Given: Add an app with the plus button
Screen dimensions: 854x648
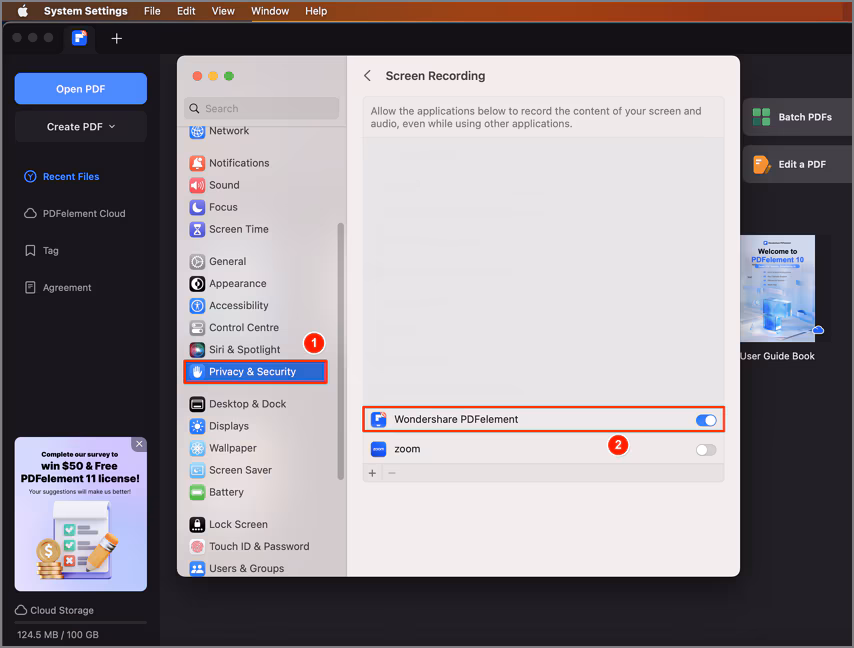Looking at the screenshot, I should click(372, 473).
